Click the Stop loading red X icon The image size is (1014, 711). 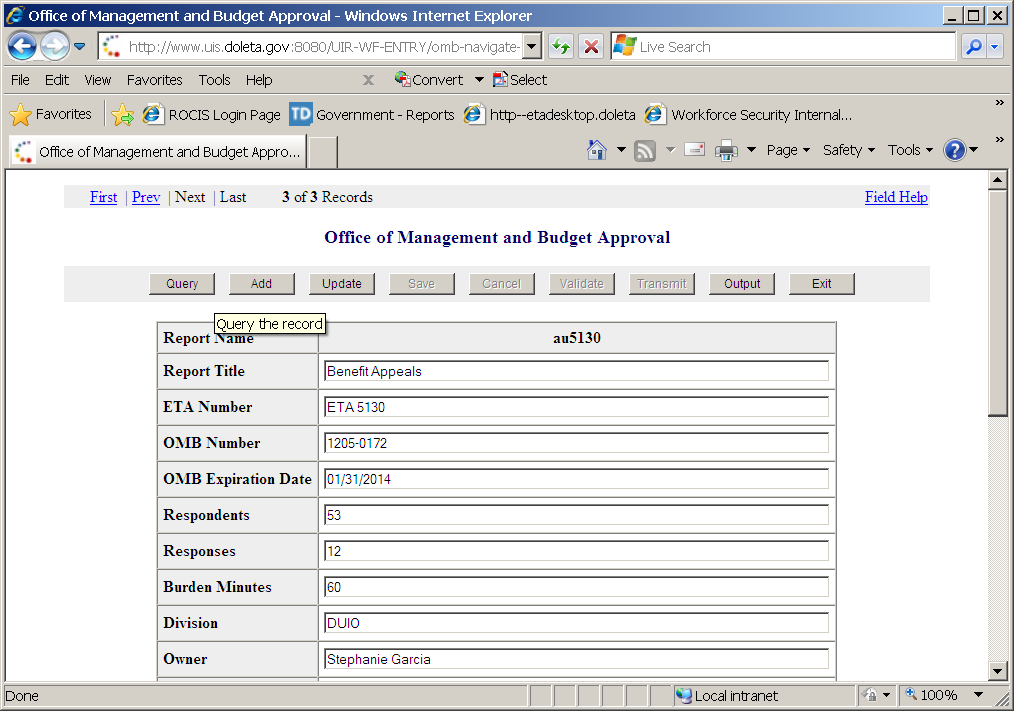(591, 47)
